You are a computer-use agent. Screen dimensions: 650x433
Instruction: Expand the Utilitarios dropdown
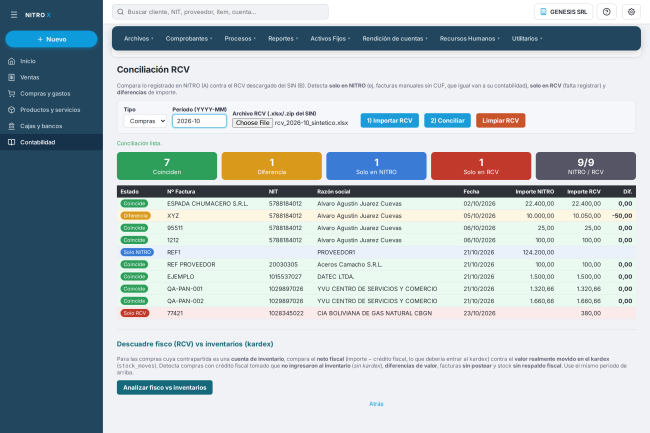526,39
